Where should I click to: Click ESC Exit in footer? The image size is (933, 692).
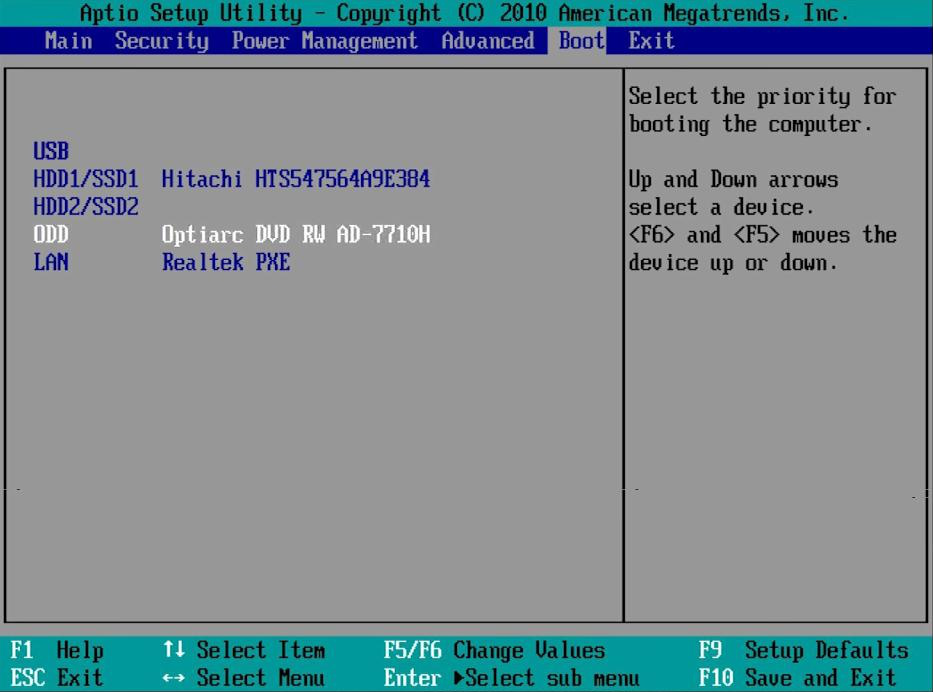click(x=57, y=678)
